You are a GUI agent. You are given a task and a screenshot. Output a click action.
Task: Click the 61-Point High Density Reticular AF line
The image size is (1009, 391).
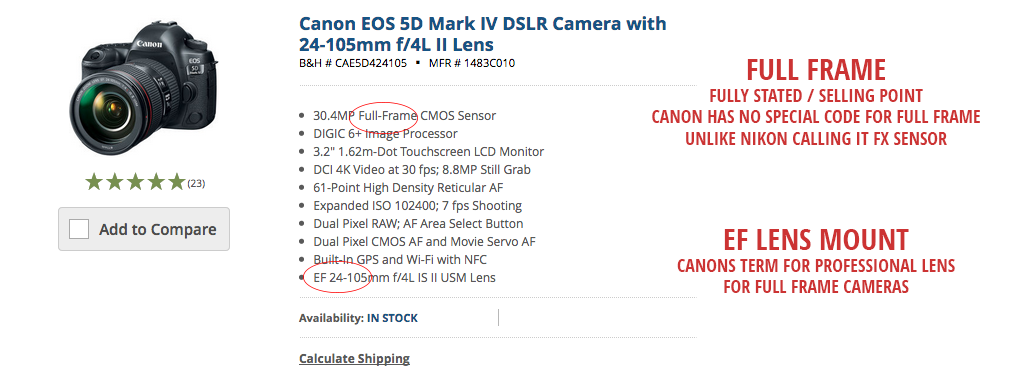(x=408, y=188)
